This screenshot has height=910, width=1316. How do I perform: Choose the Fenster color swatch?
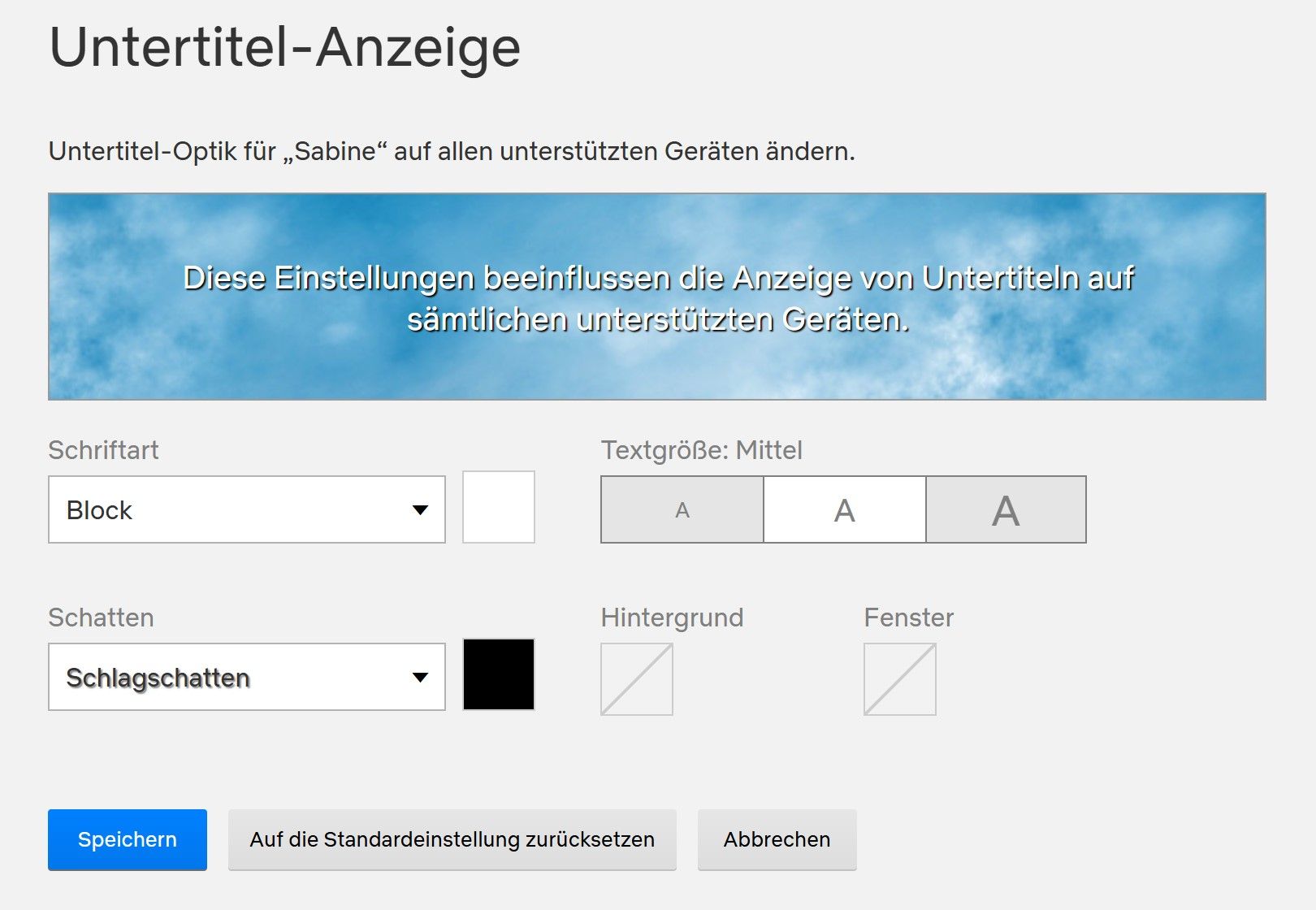pos(900,679)
